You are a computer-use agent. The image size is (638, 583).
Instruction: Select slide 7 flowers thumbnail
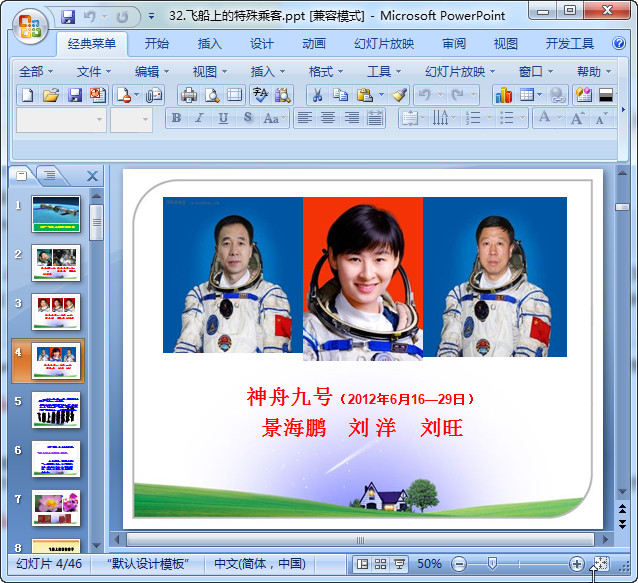point(56,508)
